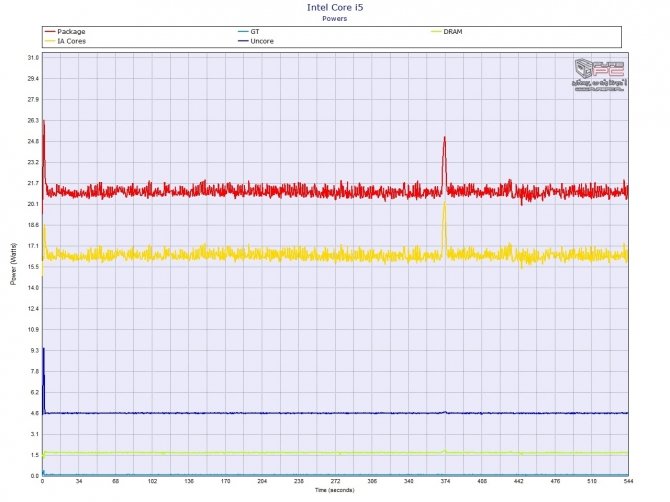This screenshot has height=502, width=670.
Task: Click the red Package line swatch in legend
Action: (x=50, y=32)
